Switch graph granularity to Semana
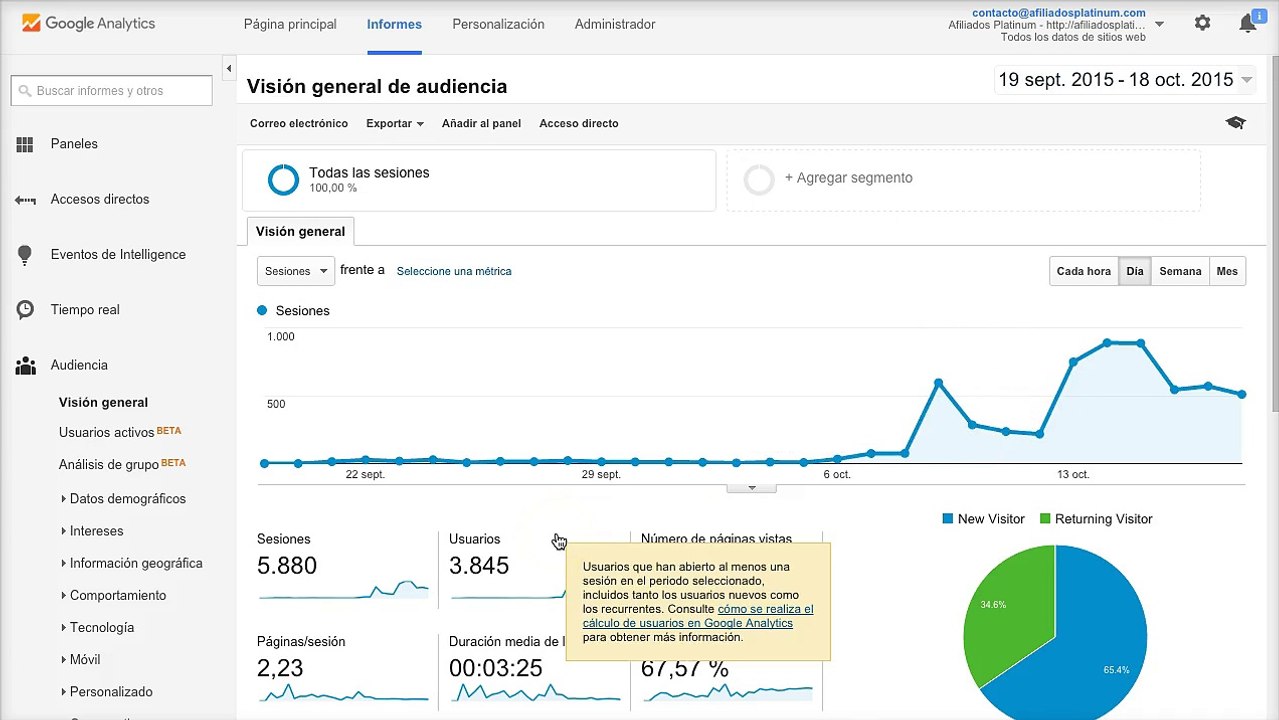The height and width of the screenshot is (720, 1279). click(1180, 271)
